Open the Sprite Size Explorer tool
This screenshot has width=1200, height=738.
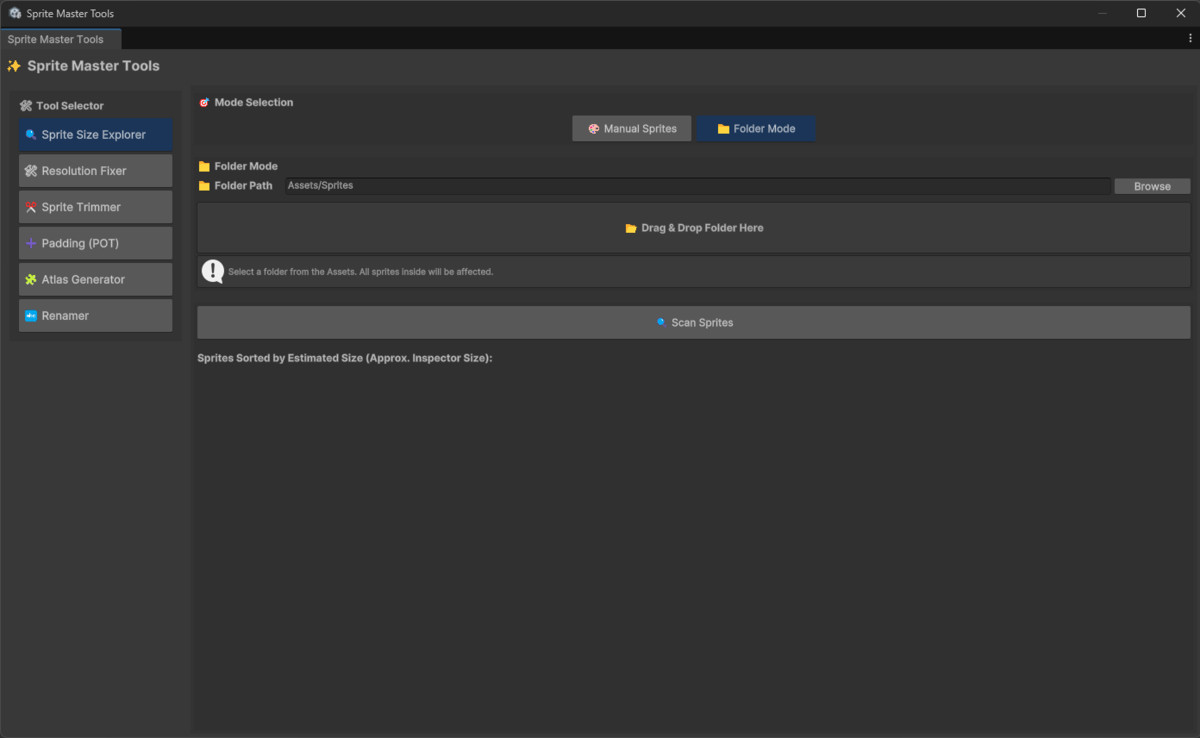95,135
